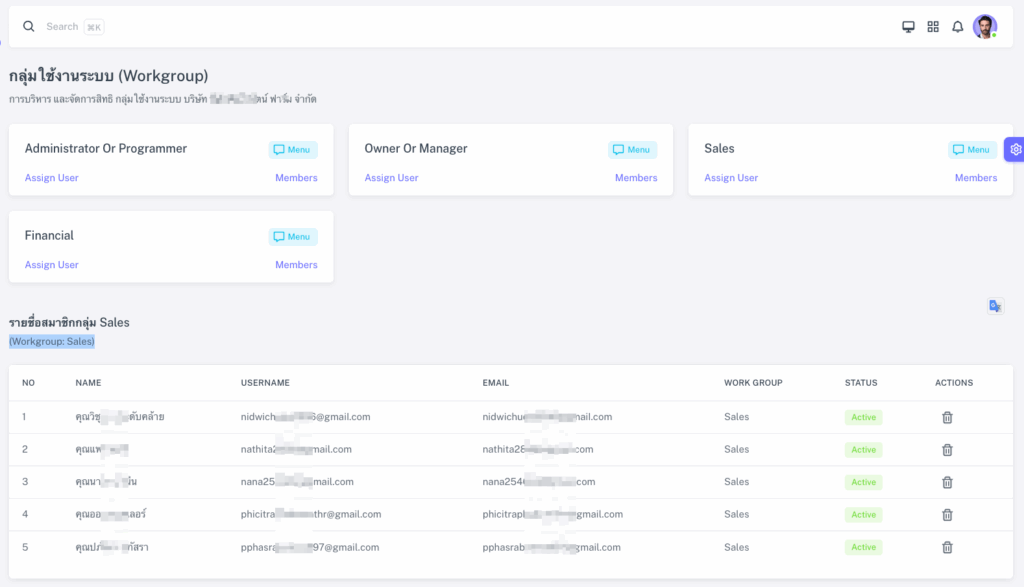Image resolution: width=1024 pixels, height=587 pixels.
Task: Click the search magnifier icon
Action: [29, 27]
